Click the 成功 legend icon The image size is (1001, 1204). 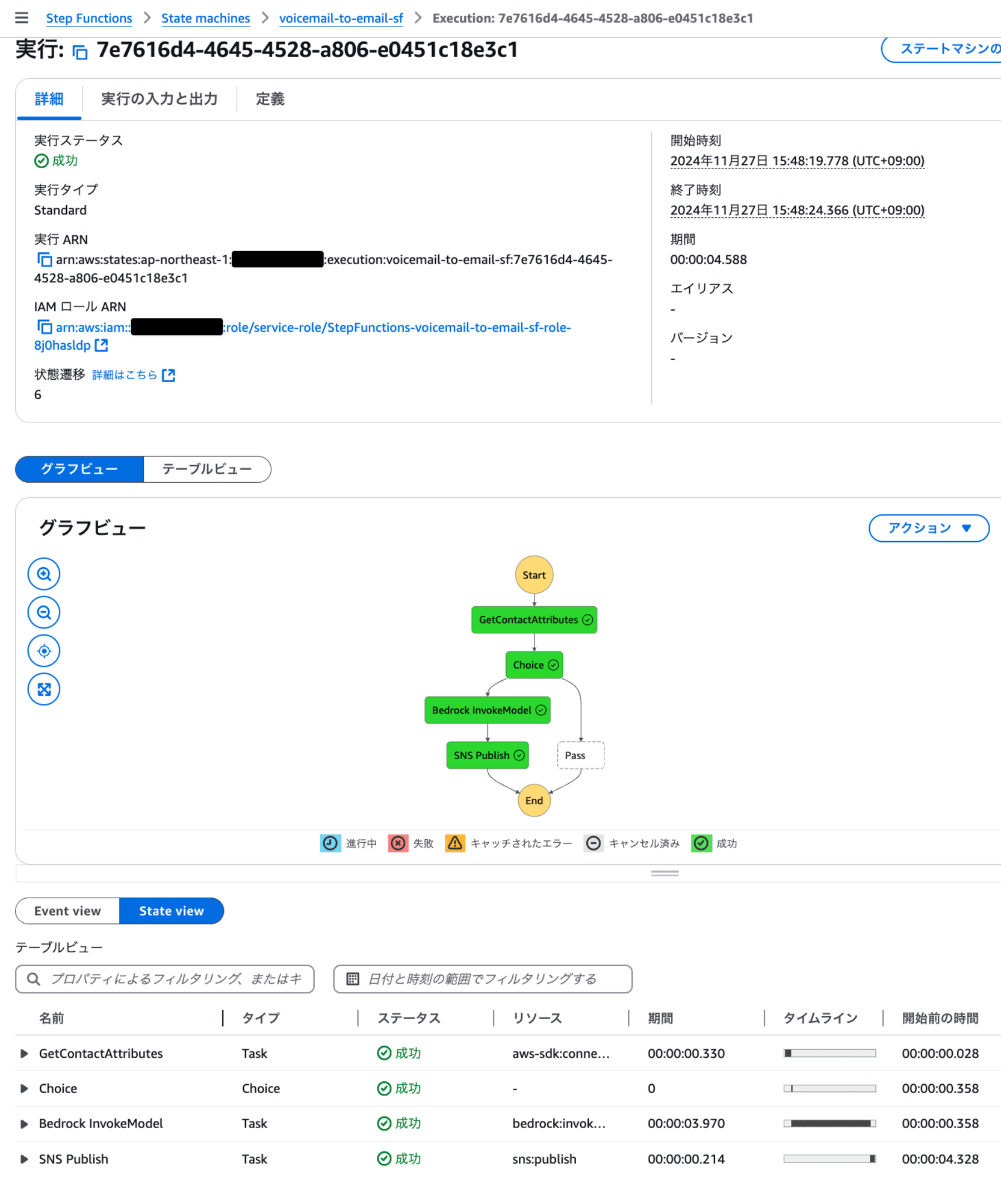pyautogui.click(x=701, y=843)
